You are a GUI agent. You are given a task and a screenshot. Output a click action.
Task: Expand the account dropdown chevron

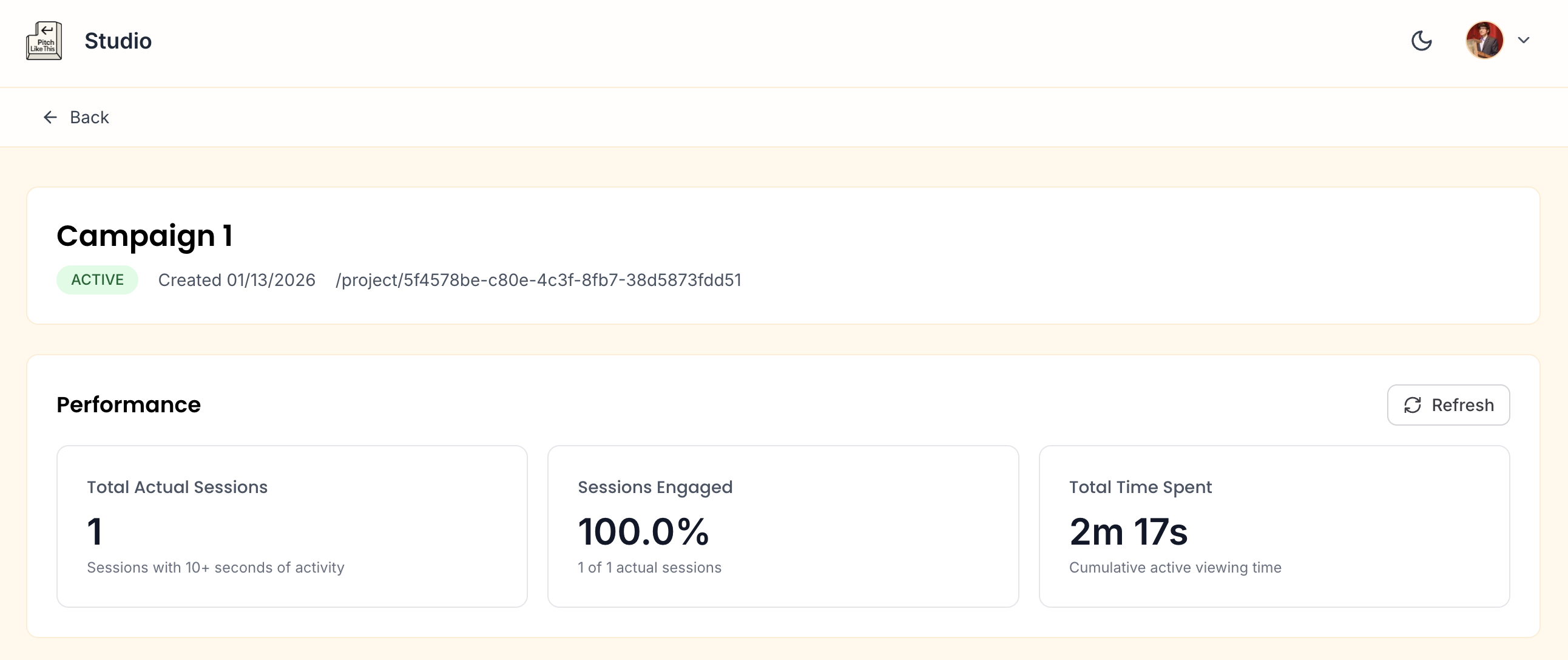tap(1524, 41)
